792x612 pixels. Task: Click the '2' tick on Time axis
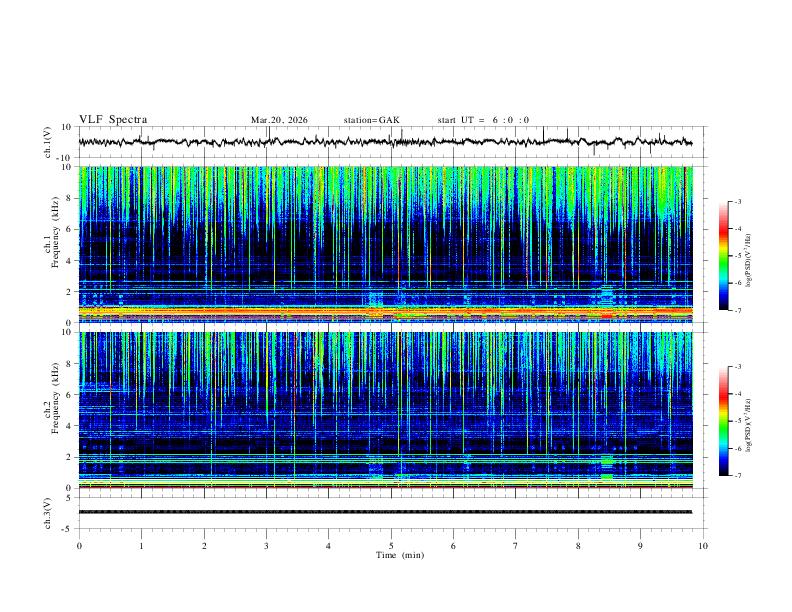[204, 546]
